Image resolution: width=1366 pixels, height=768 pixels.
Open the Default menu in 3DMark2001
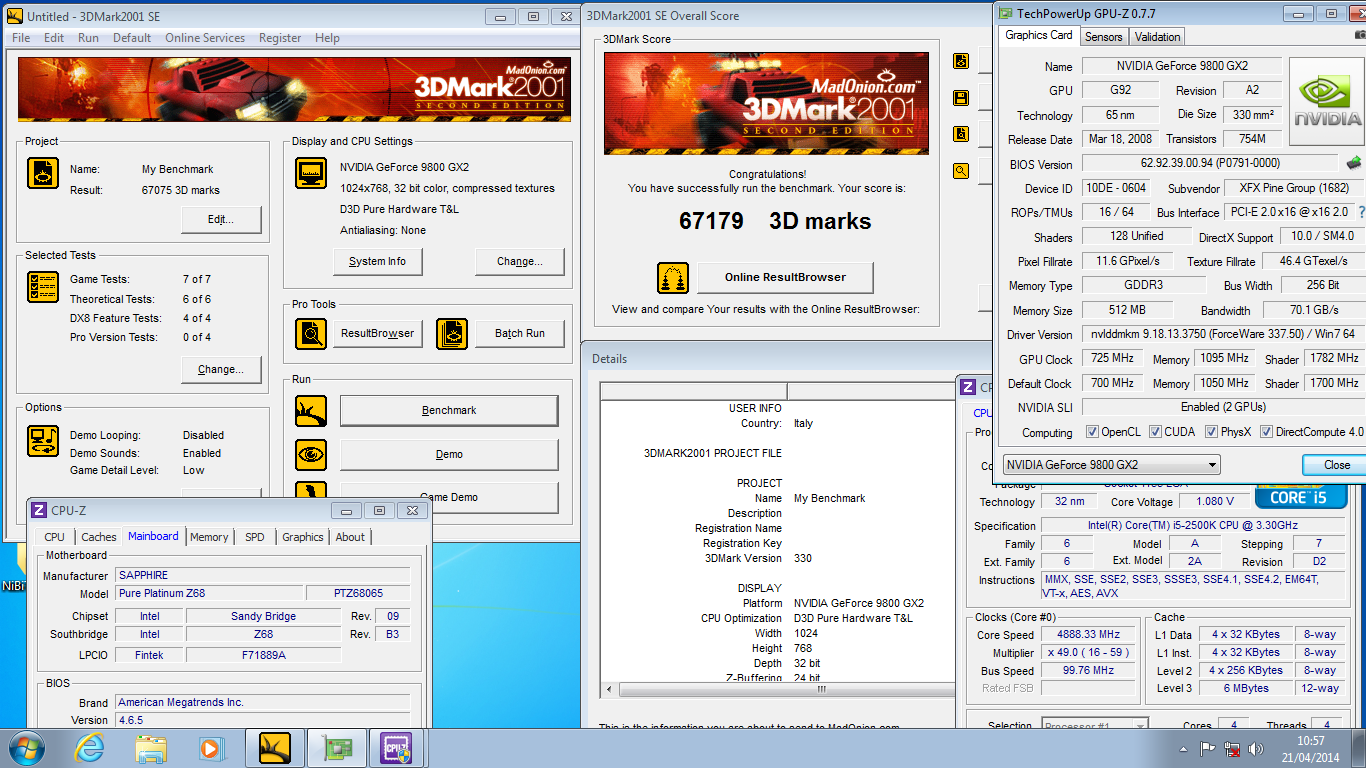click(x=132, y=38)
